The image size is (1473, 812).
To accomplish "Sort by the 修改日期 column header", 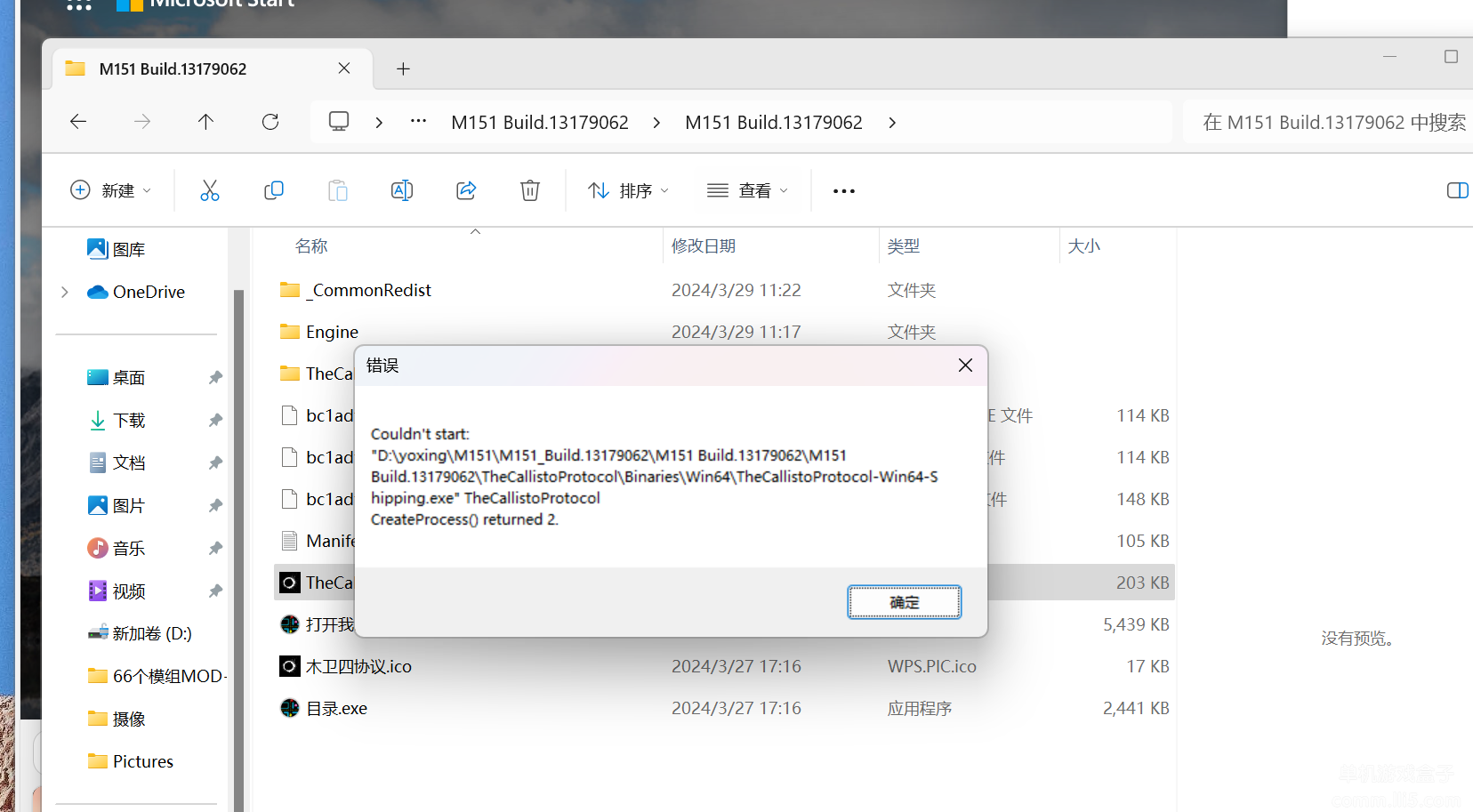I will tap(704, 246).
